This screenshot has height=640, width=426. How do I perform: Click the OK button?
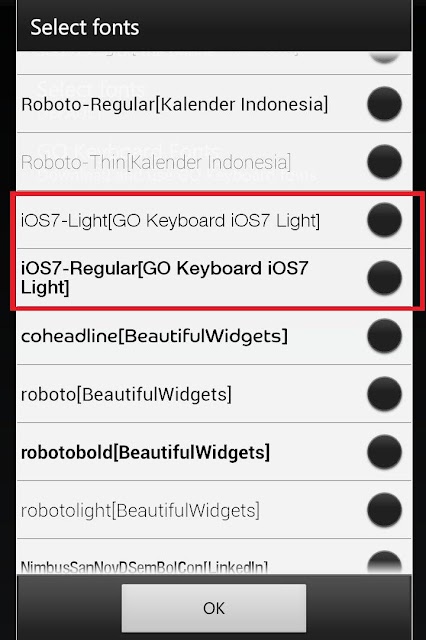pos(214,608)
